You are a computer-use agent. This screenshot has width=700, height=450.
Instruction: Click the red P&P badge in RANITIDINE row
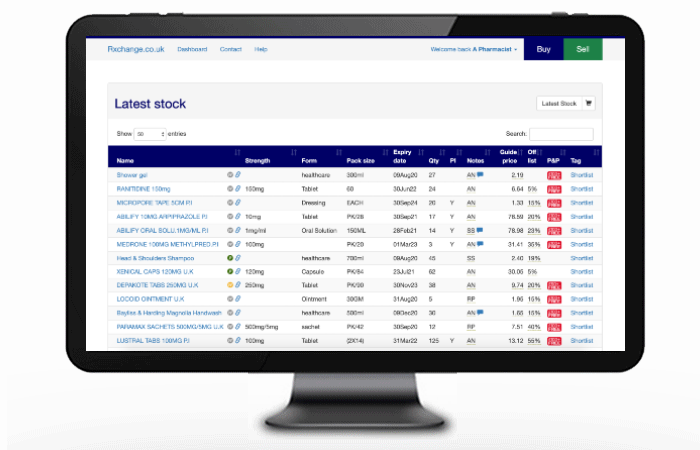pyautogui.click(x=553, y=188)
